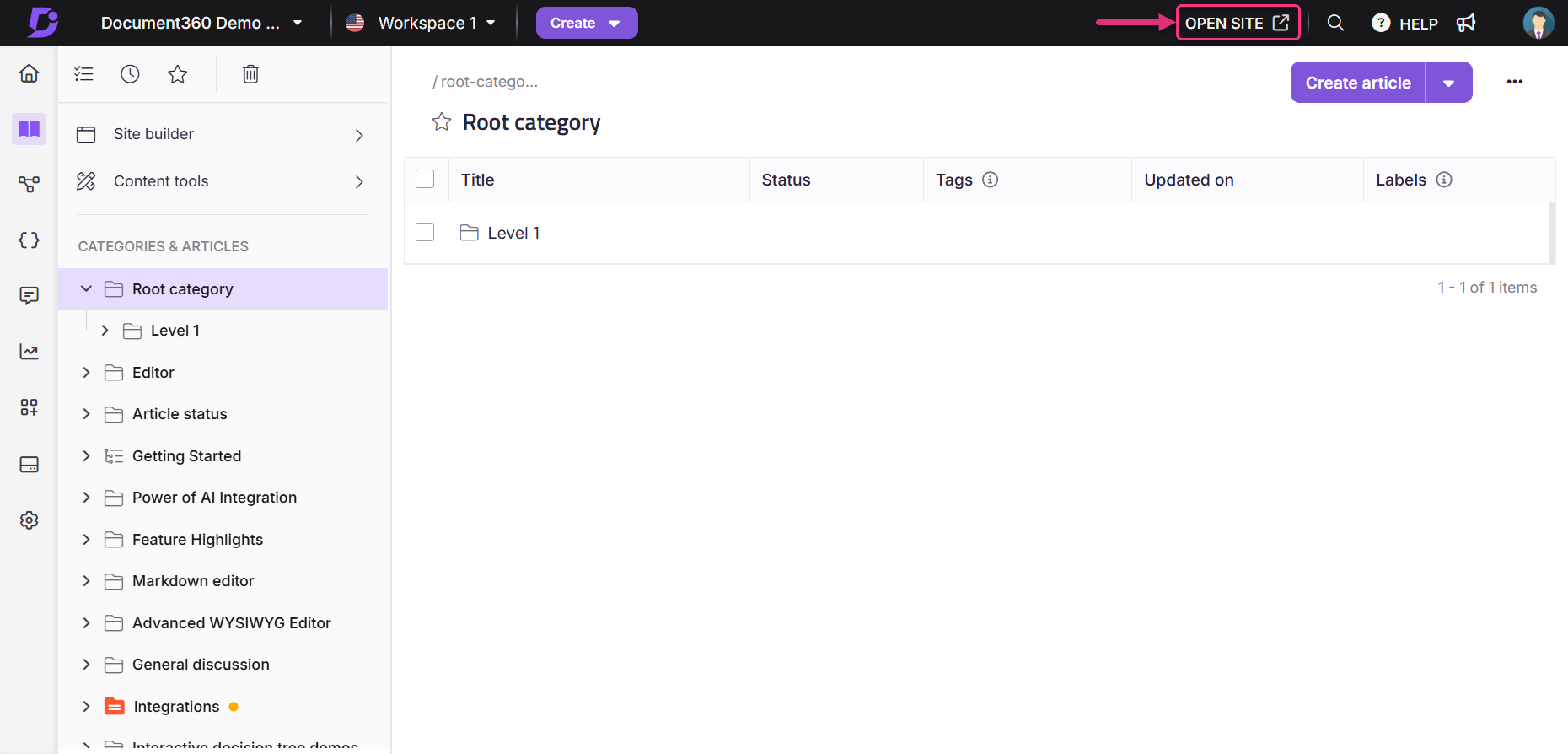
Task: Expand the Feature Highlights category
Action: 86,539
